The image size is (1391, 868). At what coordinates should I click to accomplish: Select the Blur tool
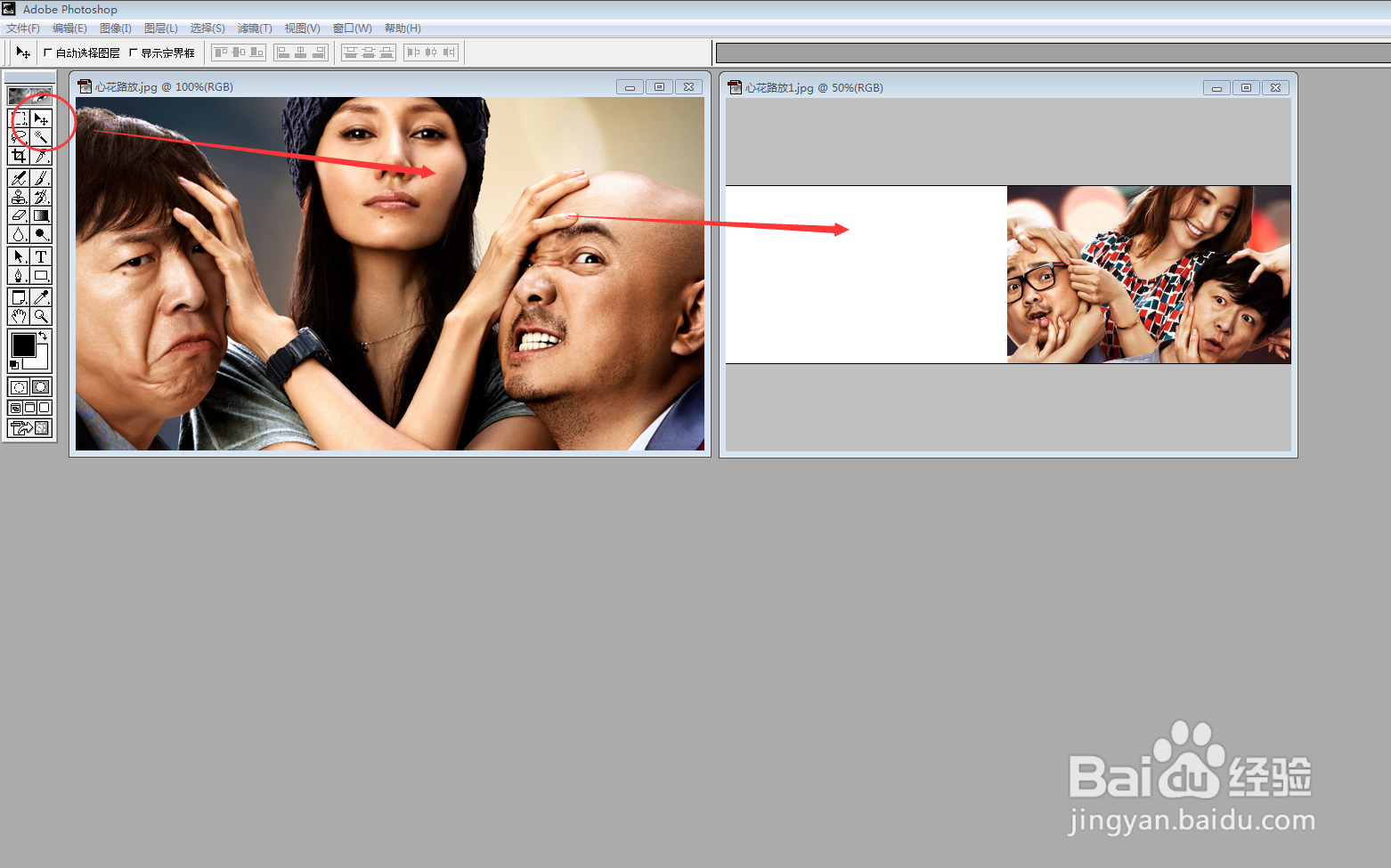19,234
